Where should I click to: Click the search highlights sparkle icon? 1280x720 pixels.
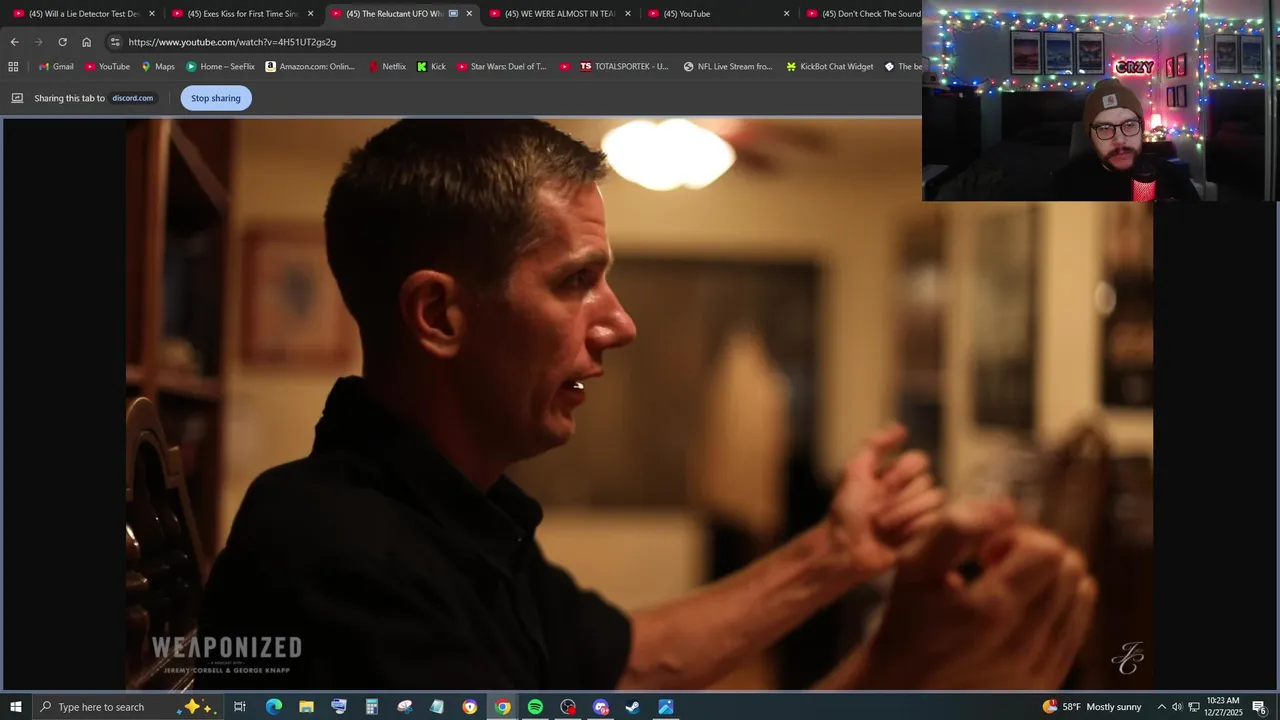[199, 707]
